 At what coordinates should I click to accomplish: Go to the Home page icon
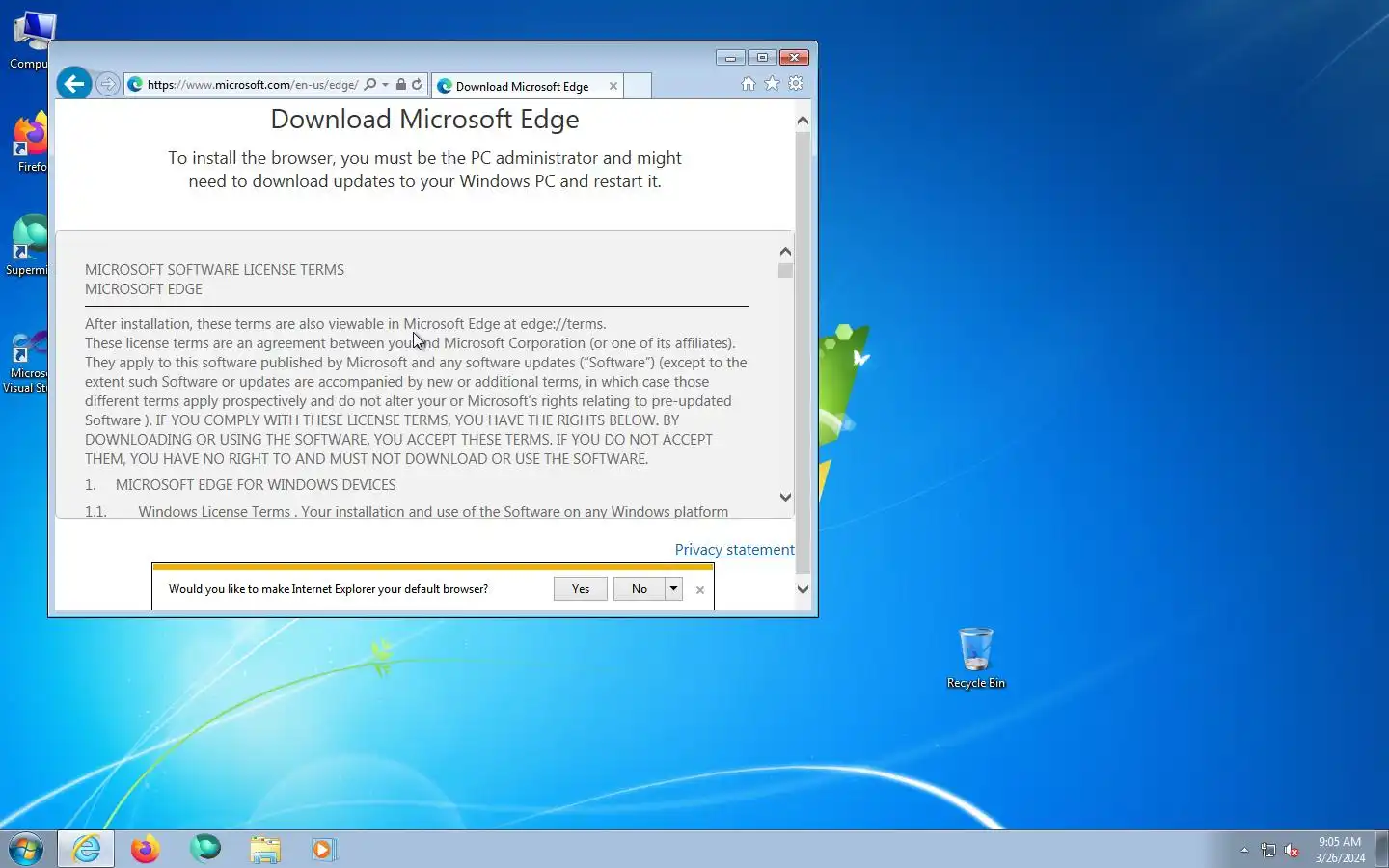pos(749,83)
